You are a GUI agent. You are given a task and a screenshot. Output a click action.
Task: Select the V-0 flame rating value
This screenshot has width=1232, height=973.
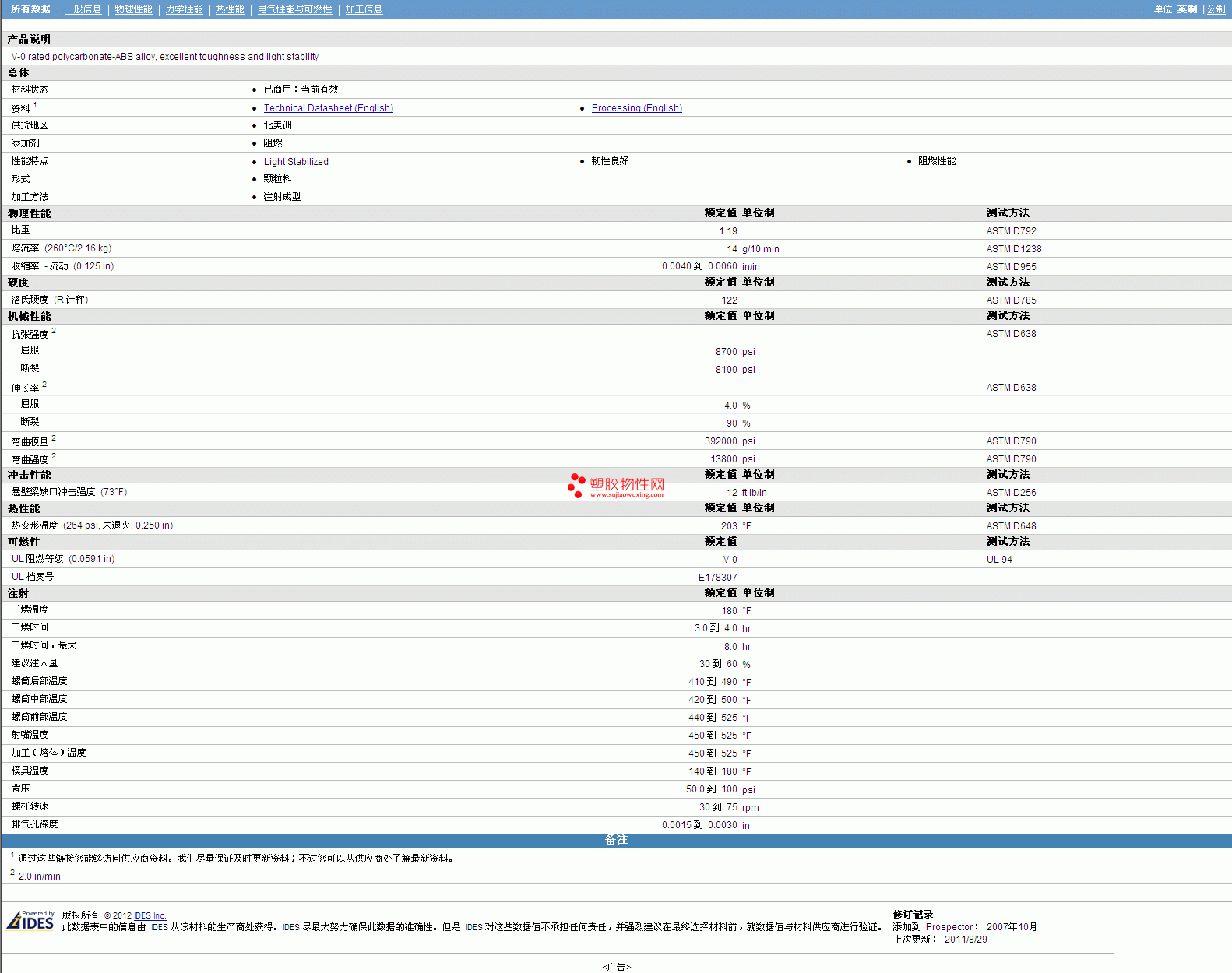pos(730,560)
